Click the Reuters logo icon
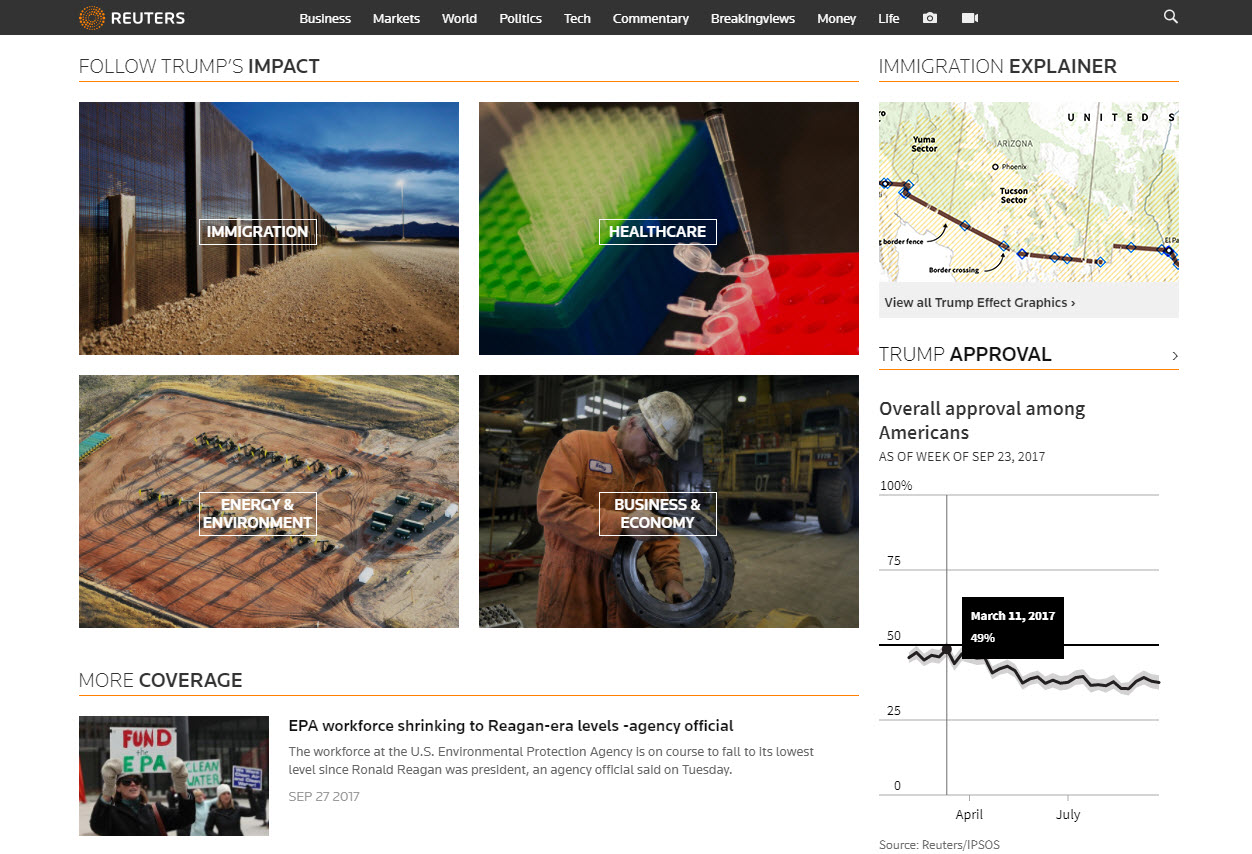 tap(92, 18)
